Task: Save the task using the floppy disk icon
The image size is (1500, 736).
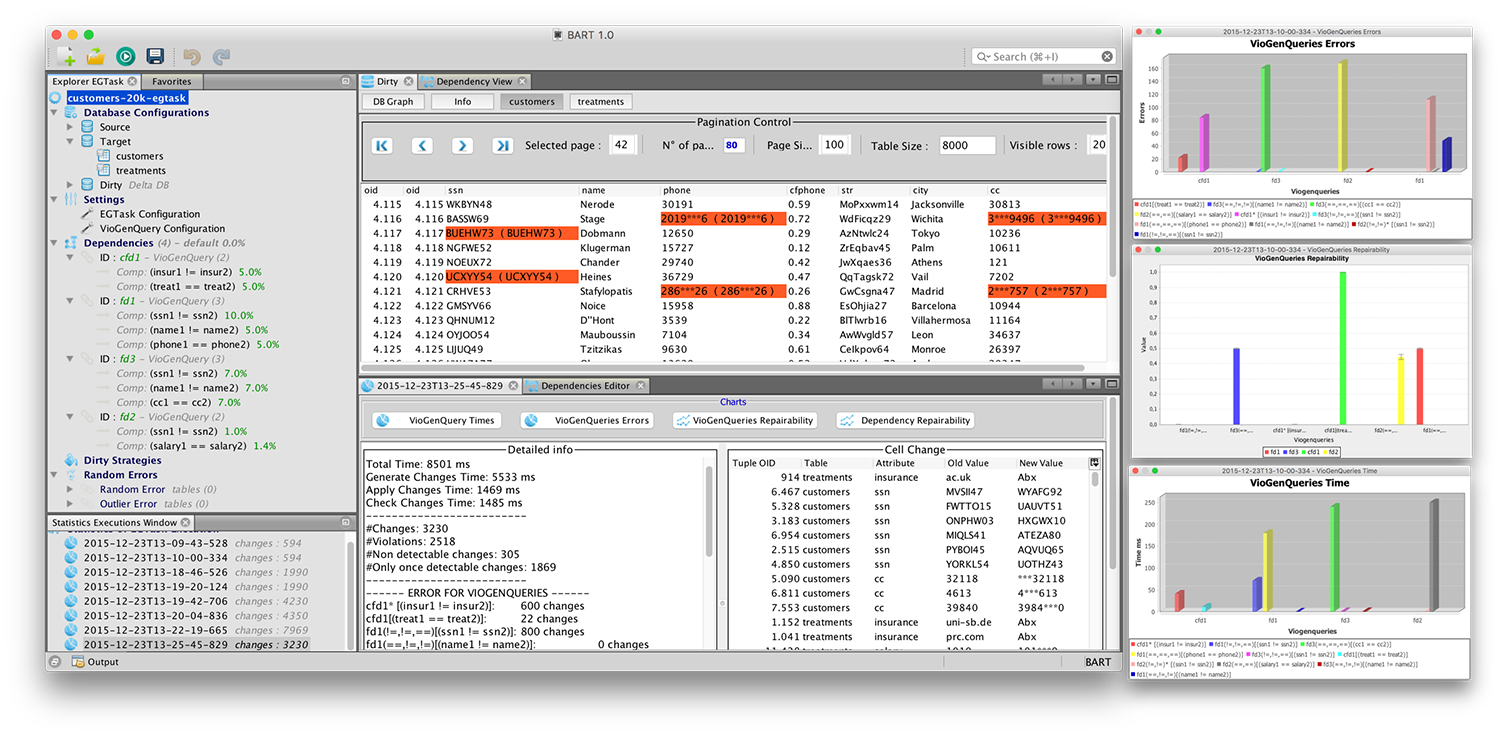Action: pyautogui.click(x=152, y=56)
